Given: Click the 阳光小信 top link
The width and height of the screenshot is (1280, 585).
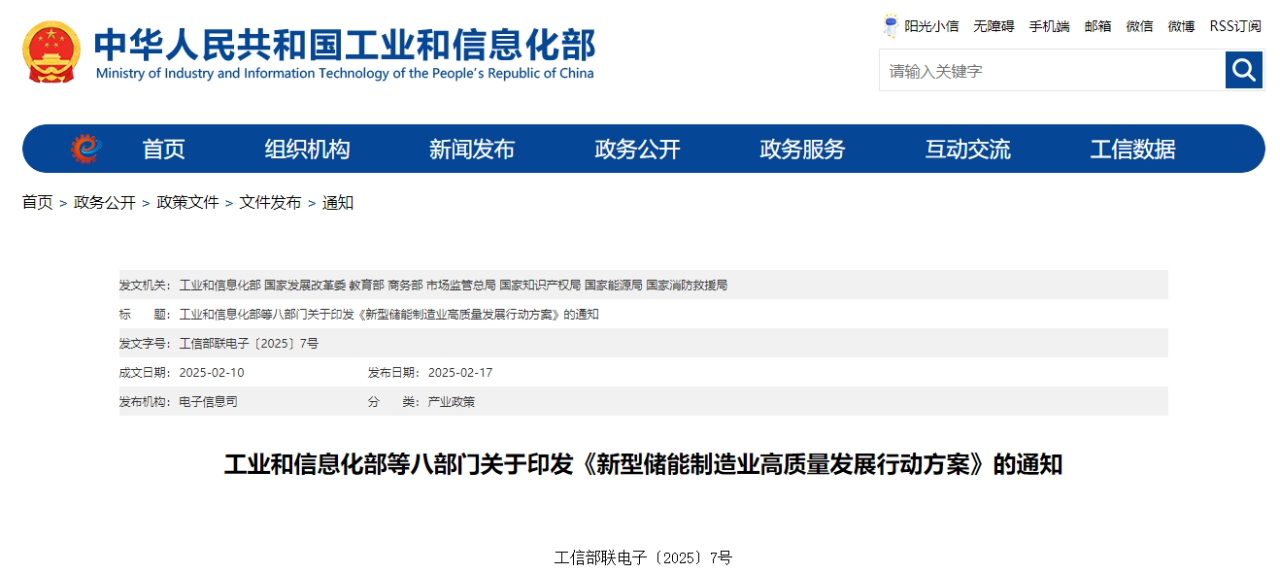Looking at the screenshot, I should 932,26.
